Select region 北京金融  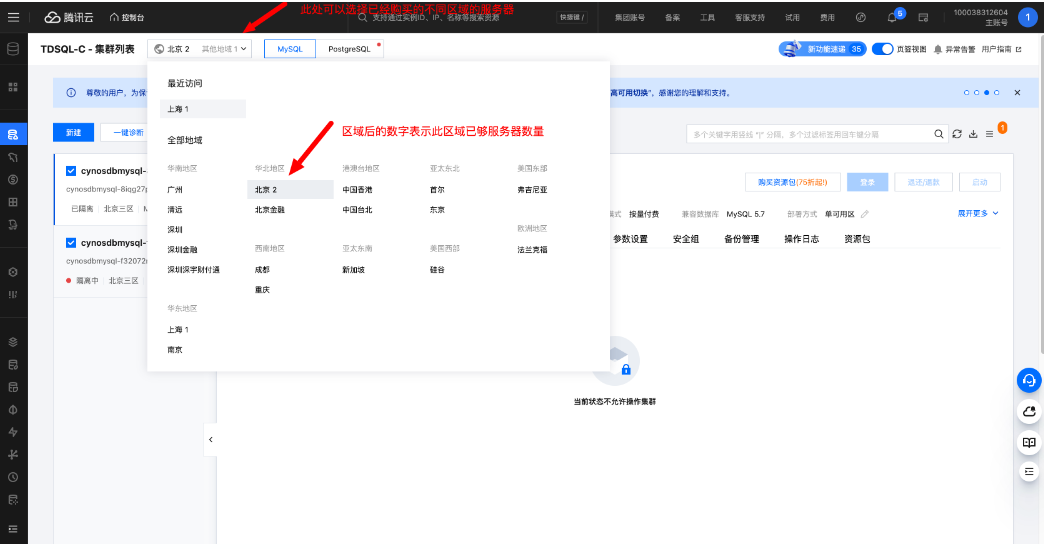coord(270,210)
